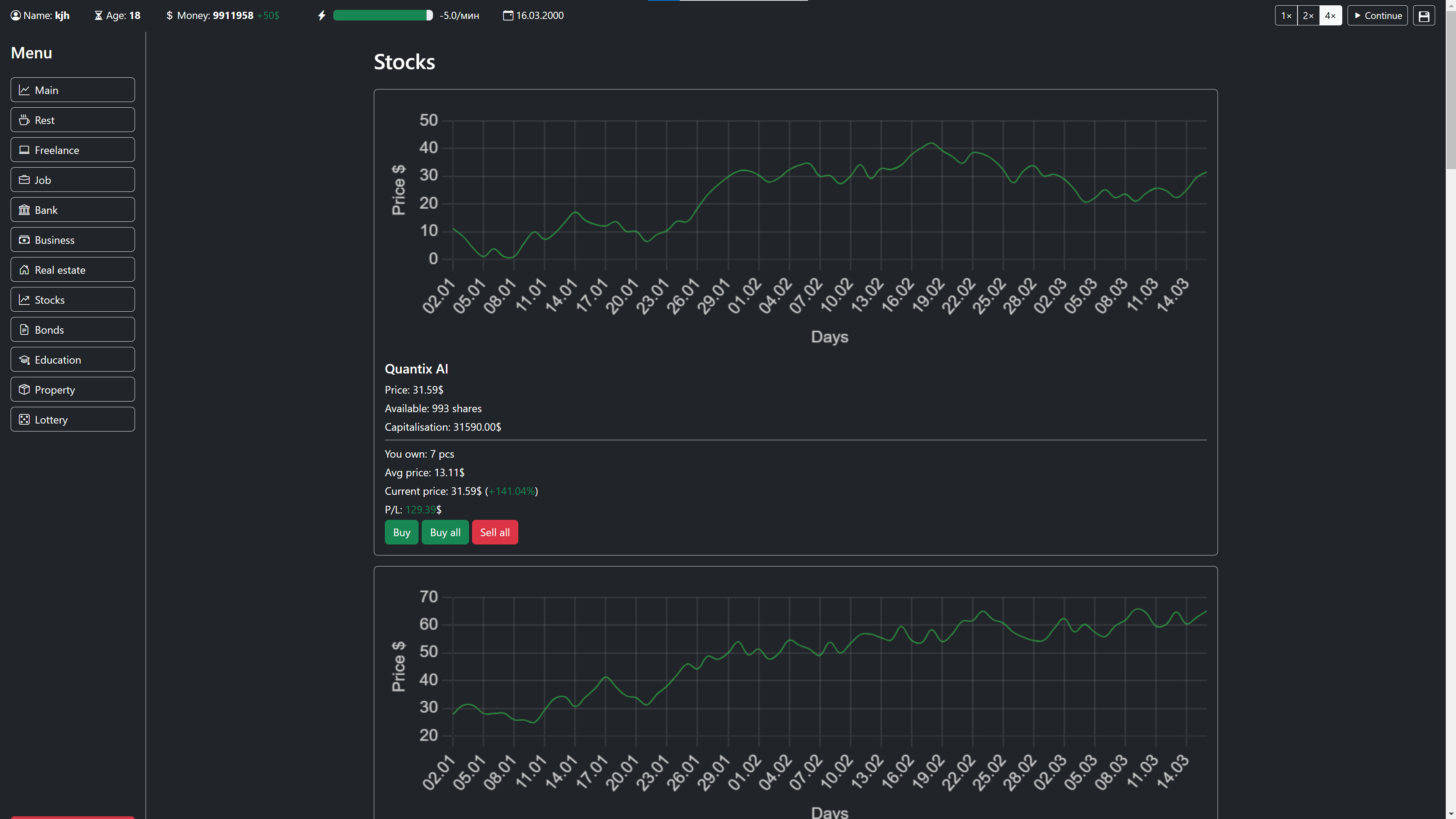Select the 4× speed option

[1330, 16]
